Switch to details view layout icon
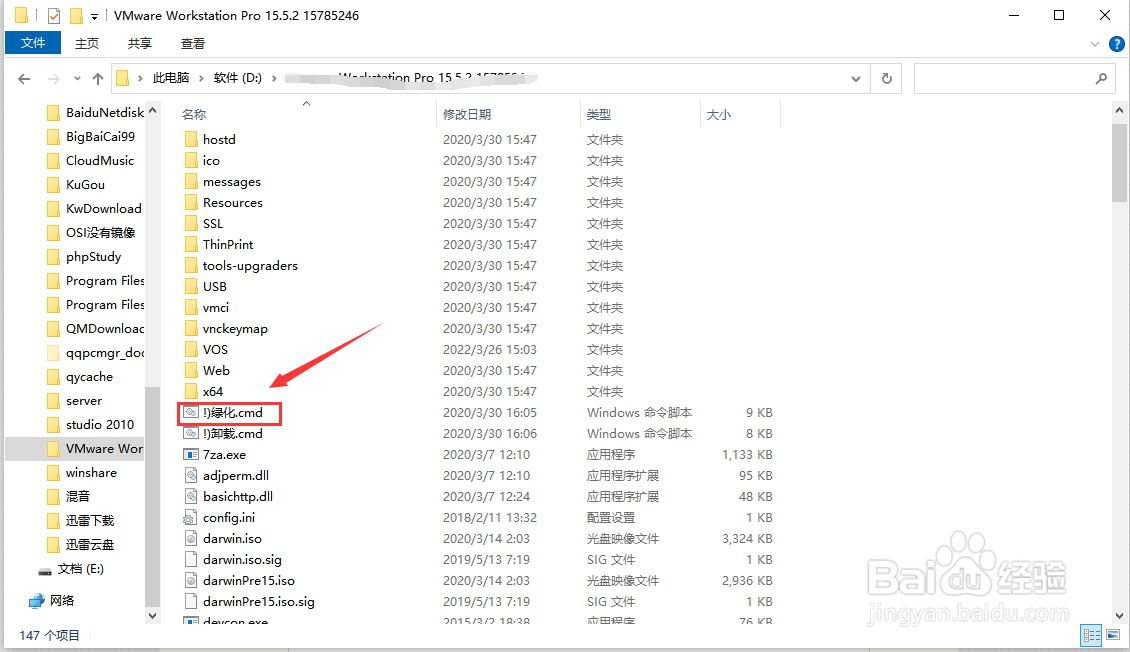Image resolution: width=1130 pixels, height=652 pixels. click(x=1091, y=635)
